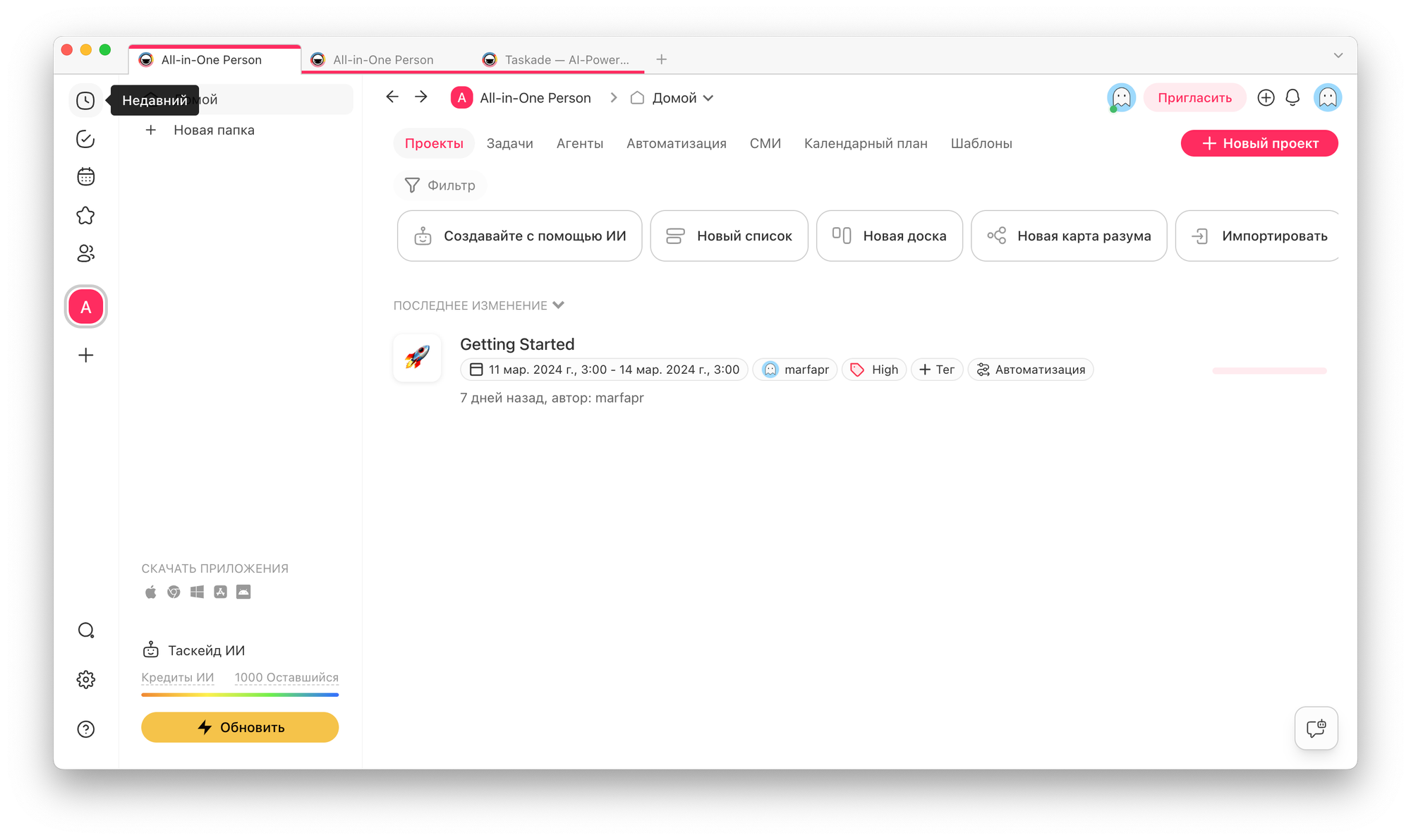This screenshot has width=1411, height=840.
Task: Expand the Домой breadcrumb dropdown
Action: pos(708,98)
